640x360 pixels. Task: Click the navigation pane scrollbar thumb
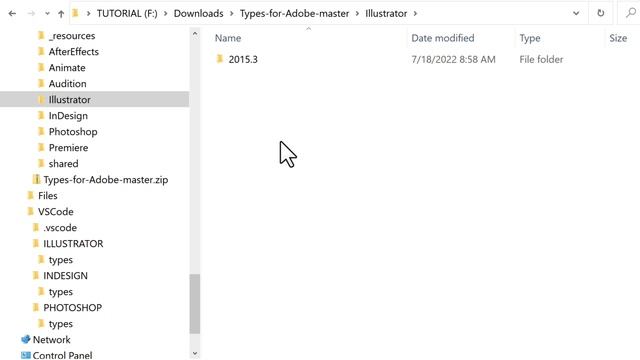tap(195, 304)
